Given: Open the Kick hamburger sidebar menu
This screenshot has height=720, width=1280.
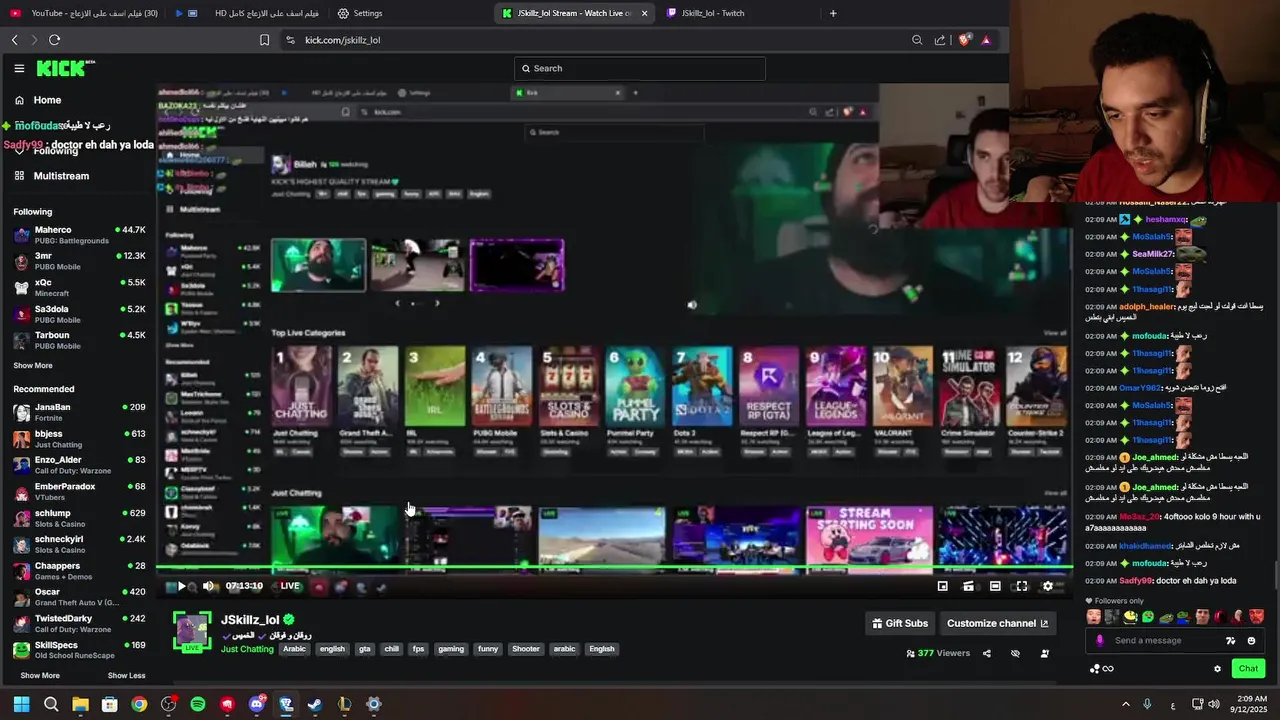Looking at the screenshot, I should coord(19,68).
